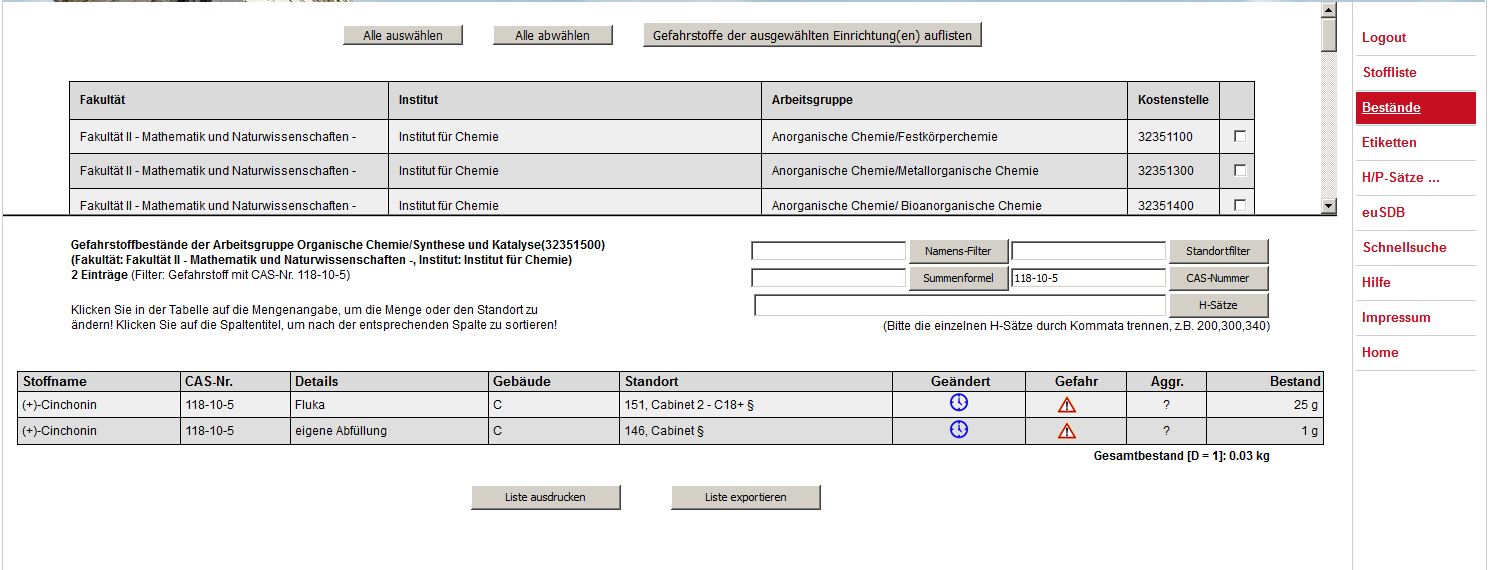This screenshot has height=570, width=1490.
Task: Go to Etiketten menu item
Action: click(x=1389, y=142)
